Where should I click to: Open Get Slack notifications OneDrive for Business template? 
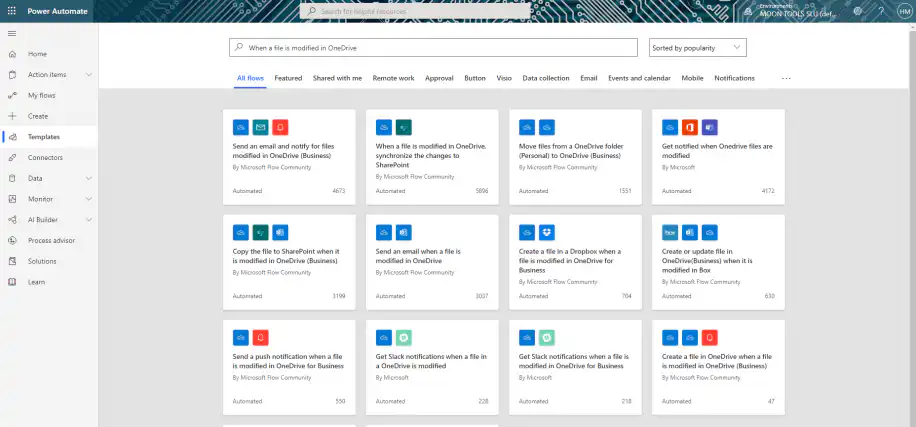tap(575, 367)
